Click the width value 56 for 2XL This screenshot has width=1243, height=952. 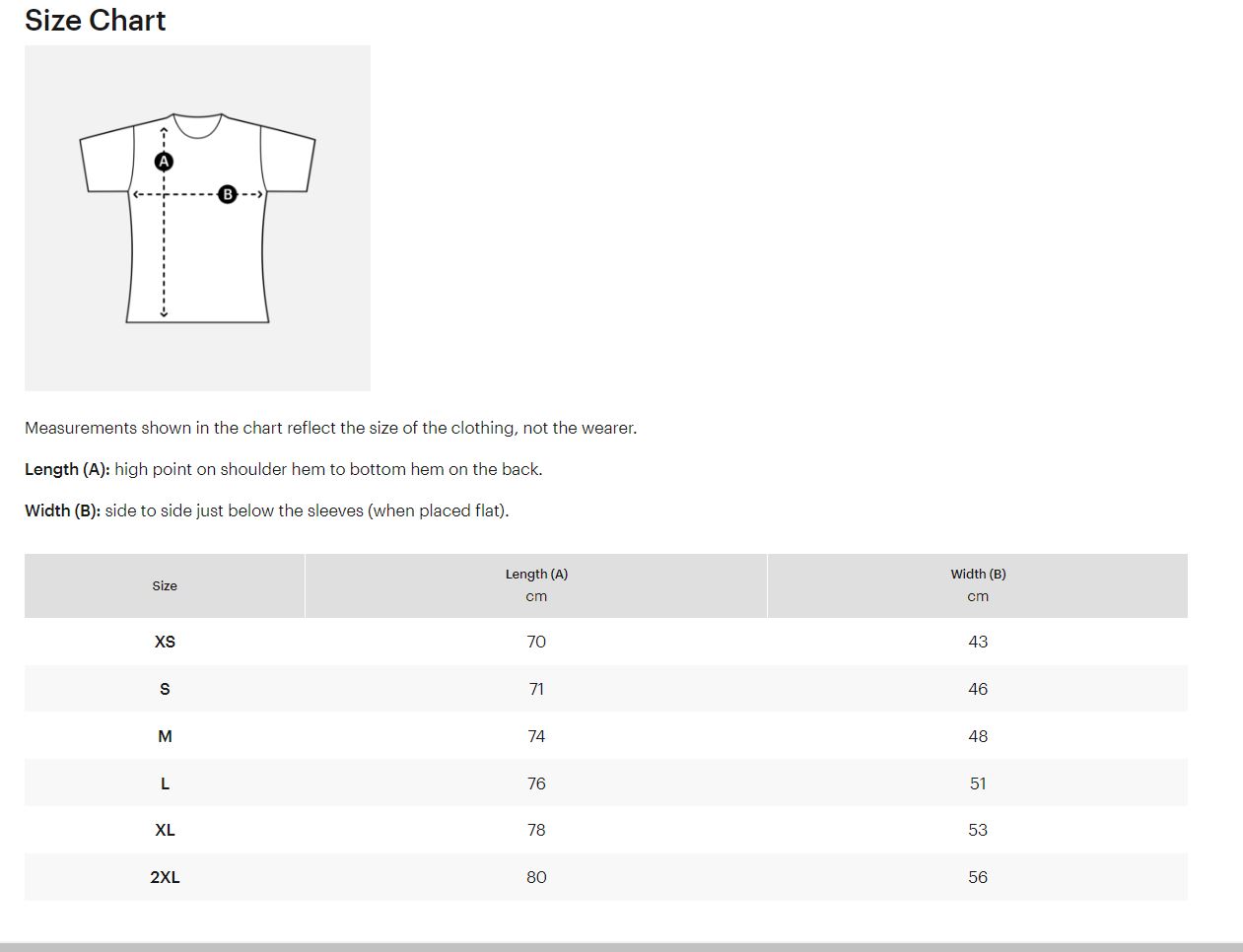[978, 877]
